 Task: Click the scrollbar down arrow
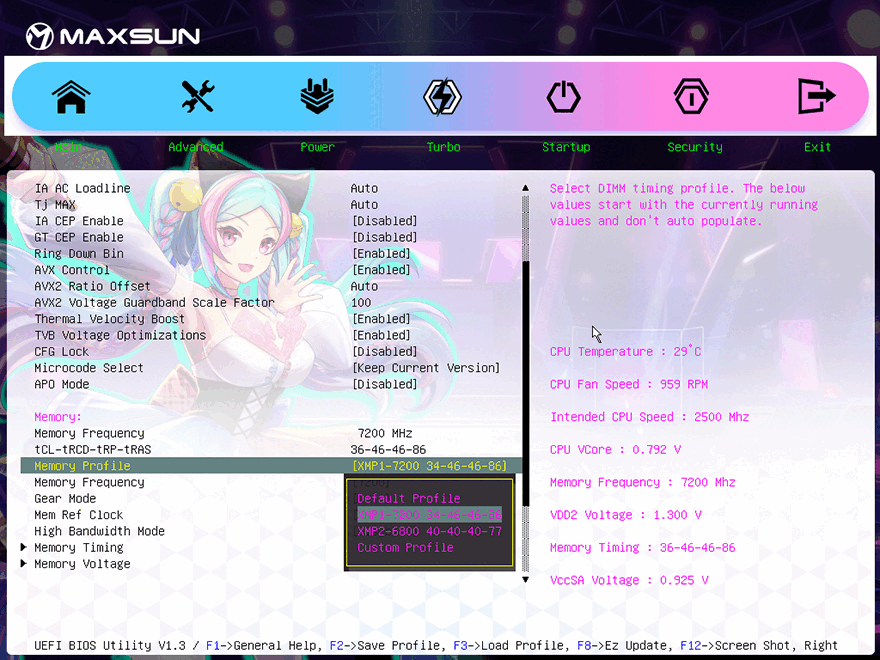point(525,579)
